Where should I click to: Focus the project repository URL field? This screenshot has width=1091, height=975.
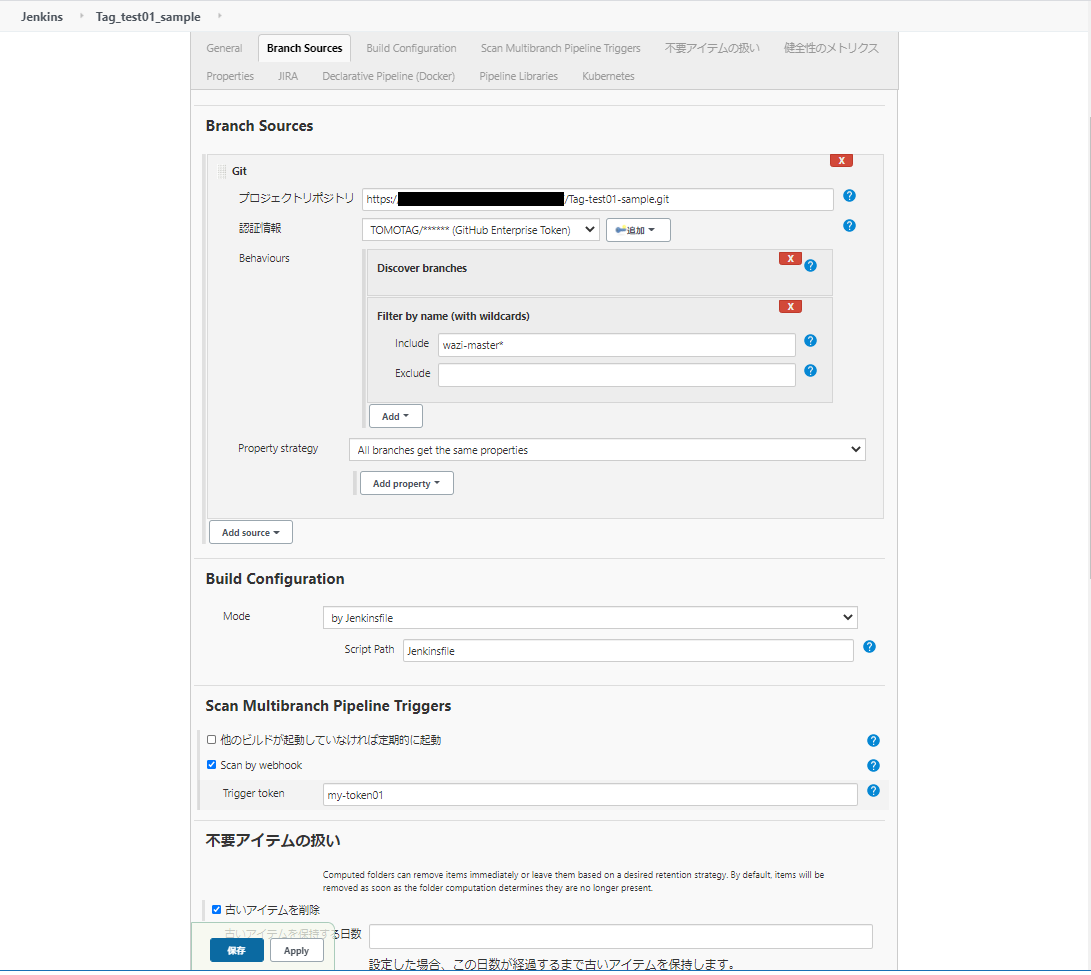tap(598, 199)
